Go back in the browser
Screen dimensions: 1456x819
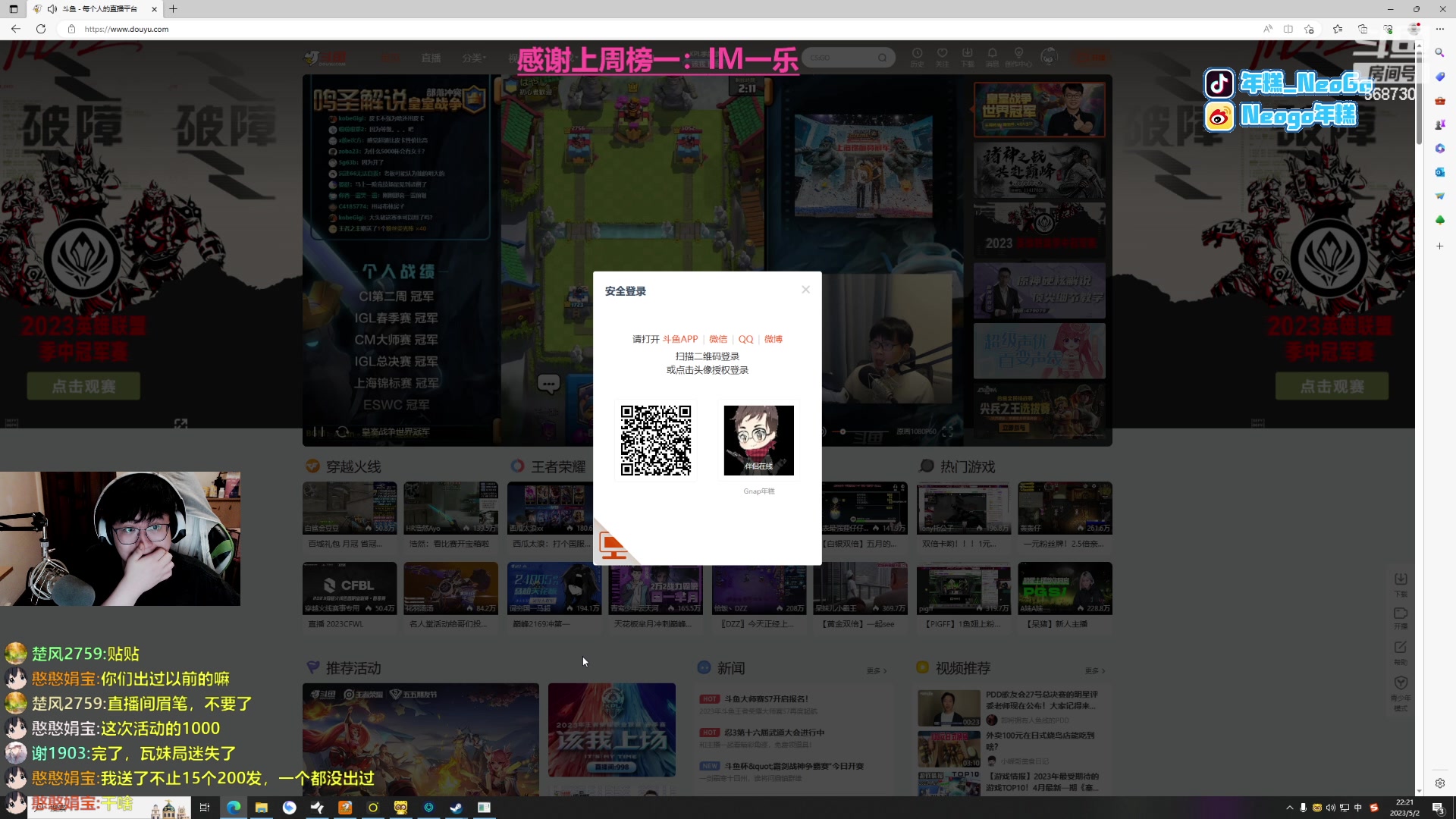pos(16,29)
